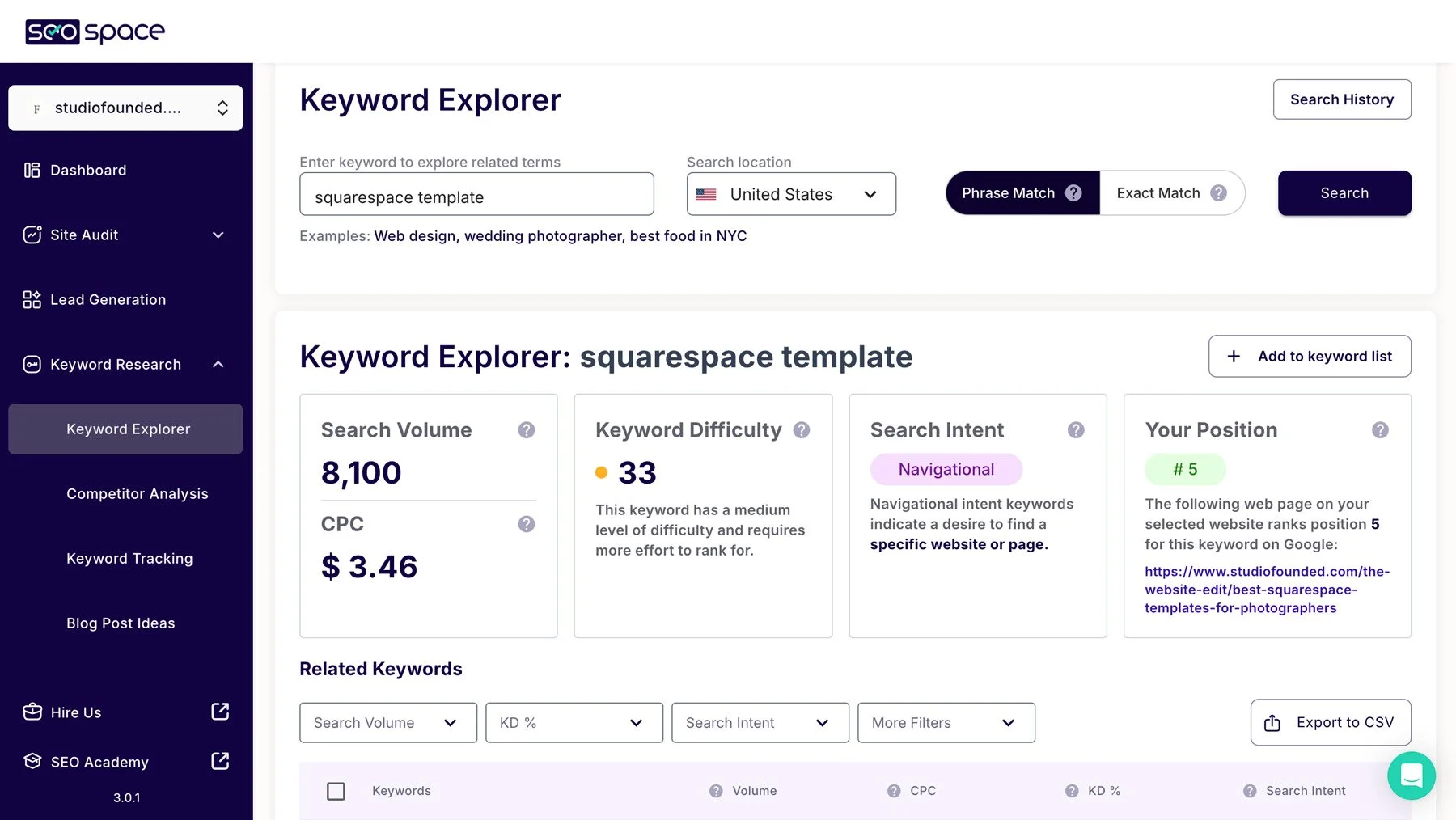Viewport: 1456px width, 820px height.
Task: Click the Keyword Research icon
Action: [32, 364]
